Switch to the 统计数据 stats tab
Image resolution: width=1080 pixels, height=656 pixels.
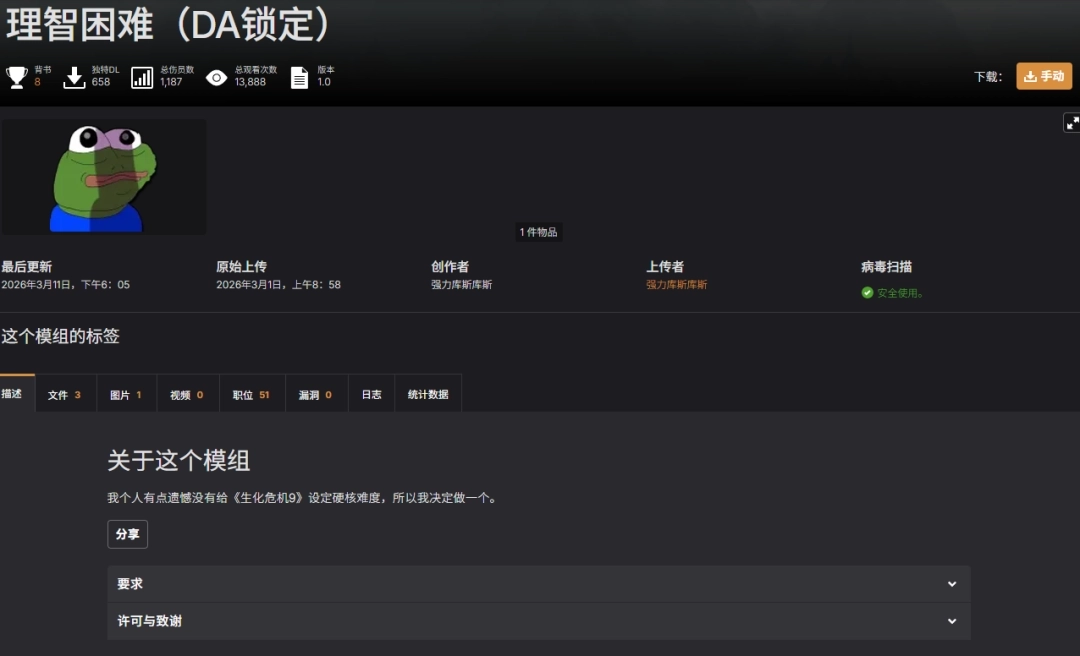point(428,395)
